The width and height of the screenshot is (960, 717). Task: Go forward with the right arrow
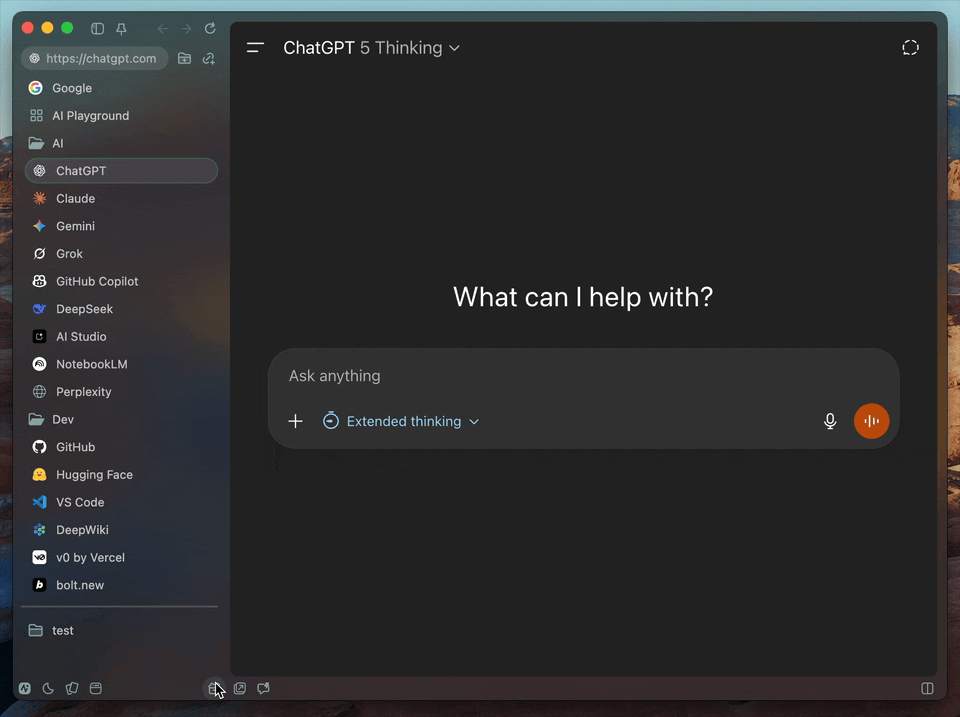tap(186, 29)
